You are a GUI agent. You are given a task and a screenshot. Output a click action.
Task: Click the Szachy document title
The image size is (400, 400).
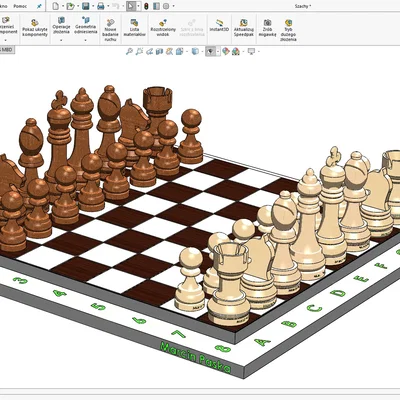(303, 6)
